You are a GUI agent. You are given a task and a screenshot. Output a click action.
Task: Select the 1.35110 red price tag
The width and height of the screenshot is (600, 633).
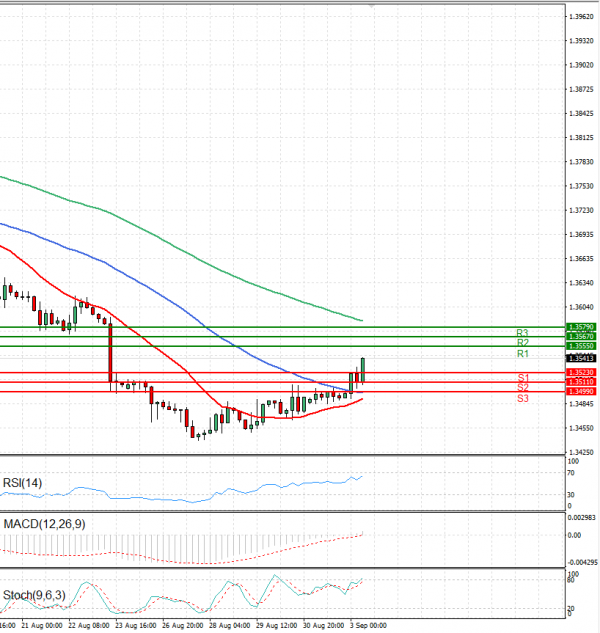(x=581, y=382)
